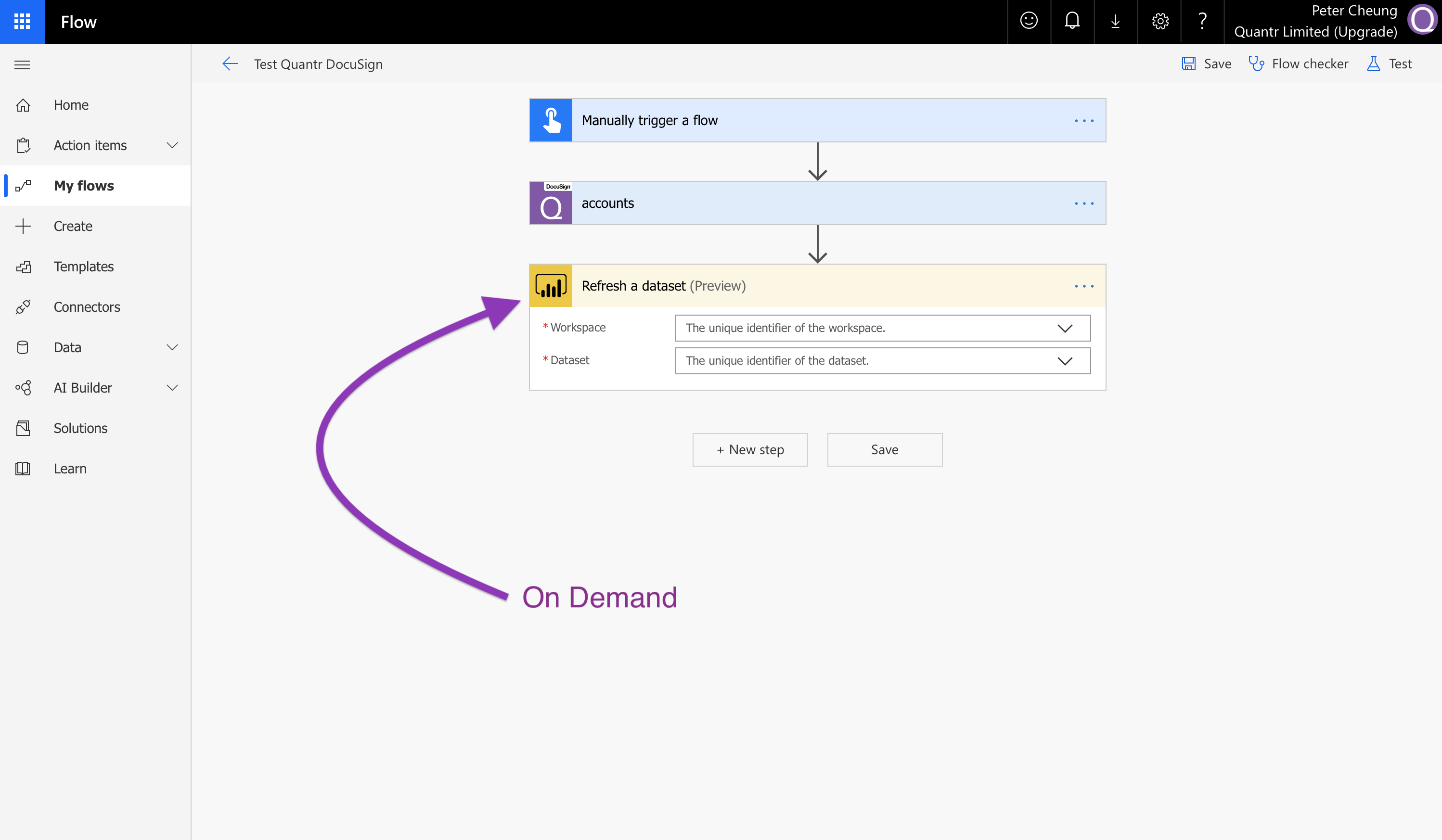Click the Save button below the flow
Screen dimensions: 1442x840
[x=885, y=449]
